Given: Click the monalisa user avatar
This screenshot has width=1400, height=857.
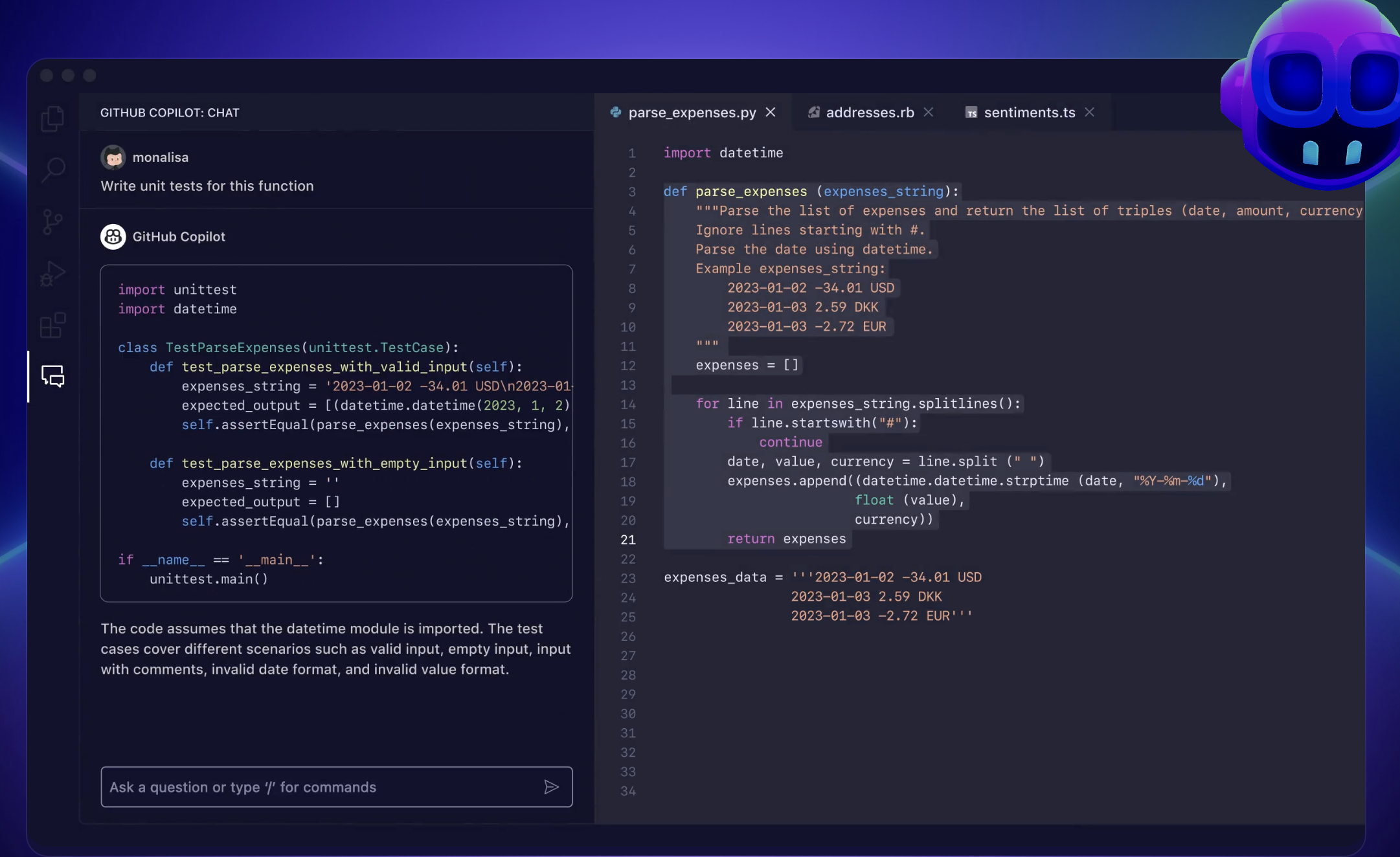Looking at the screenshot, I should tap(113, 157).
